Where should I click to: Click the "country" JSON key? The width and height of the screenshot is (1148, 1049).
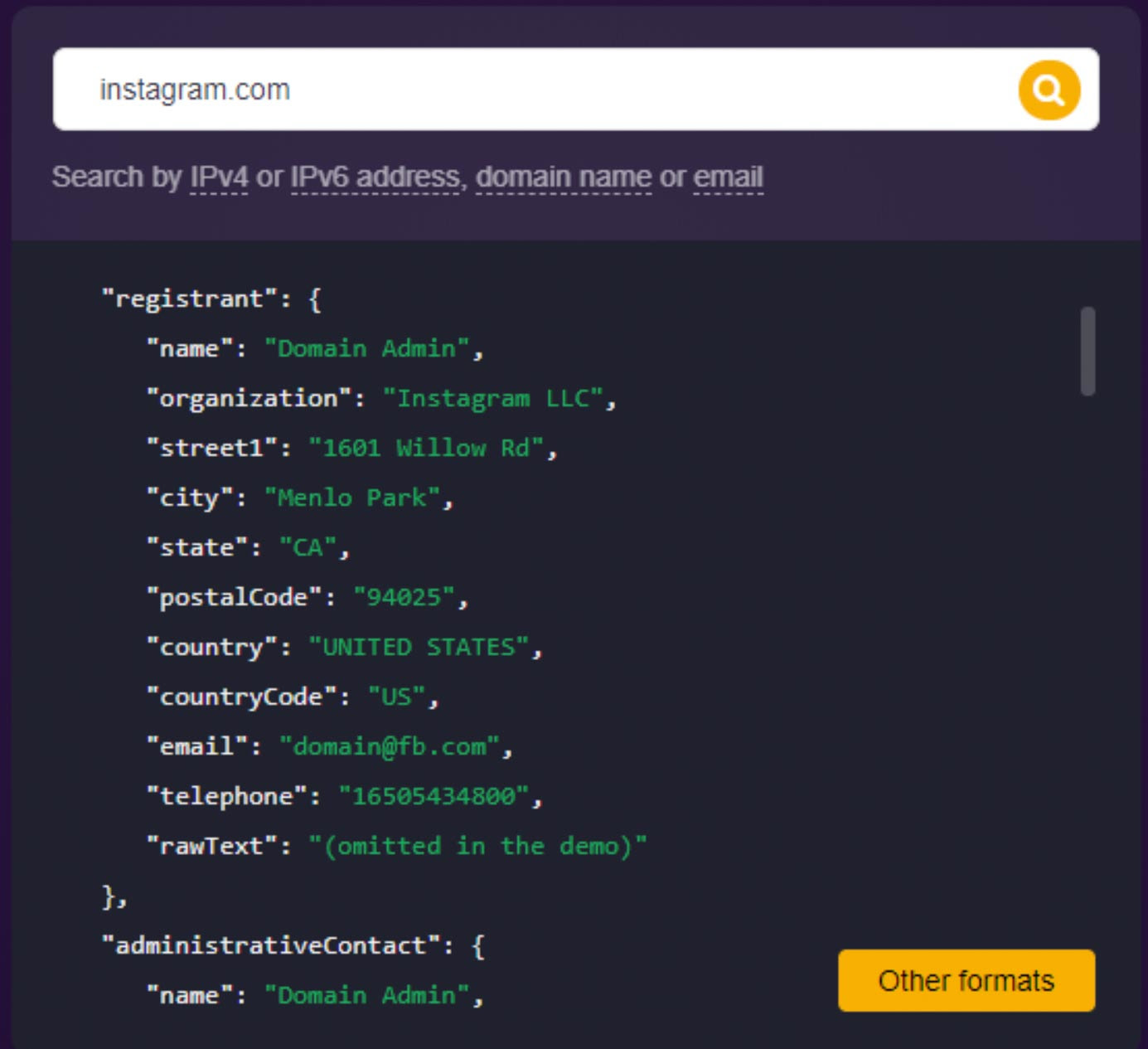pyautogui.click(x=211, y=647)
